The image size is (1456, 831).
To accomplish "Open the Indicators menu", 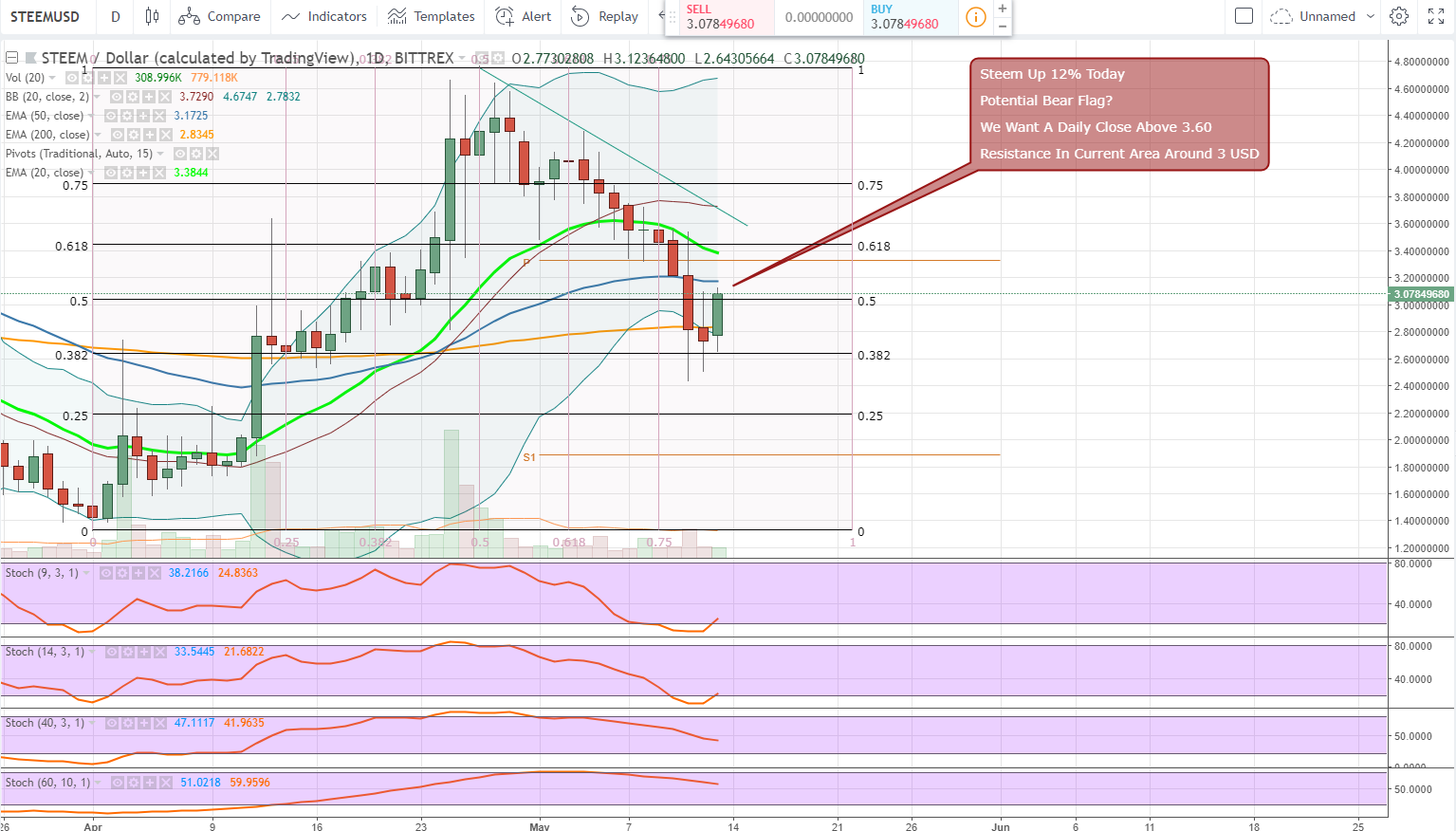I will 324,16.
